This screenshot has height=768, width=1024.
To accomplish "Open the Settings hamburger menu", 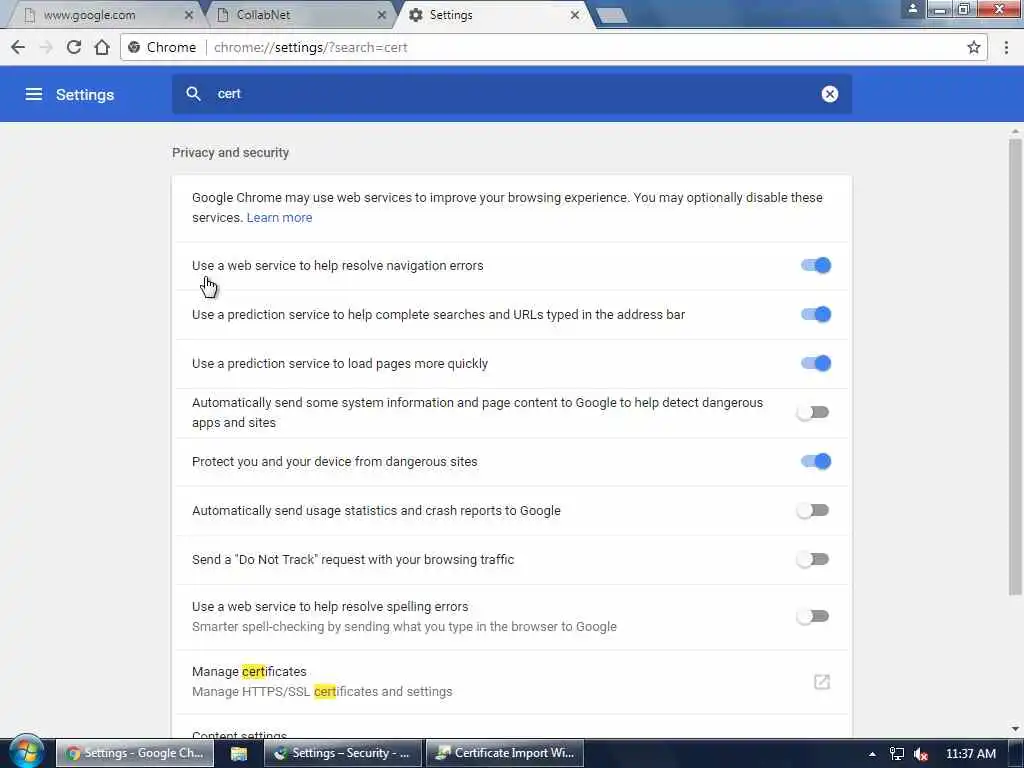I will (34, 94).
